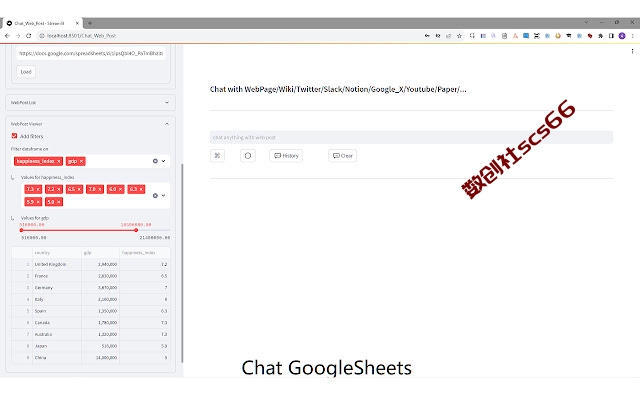Viewport: 640px width, 400px height.
Task: Select the Canada table cell
Action: point(56,323)
